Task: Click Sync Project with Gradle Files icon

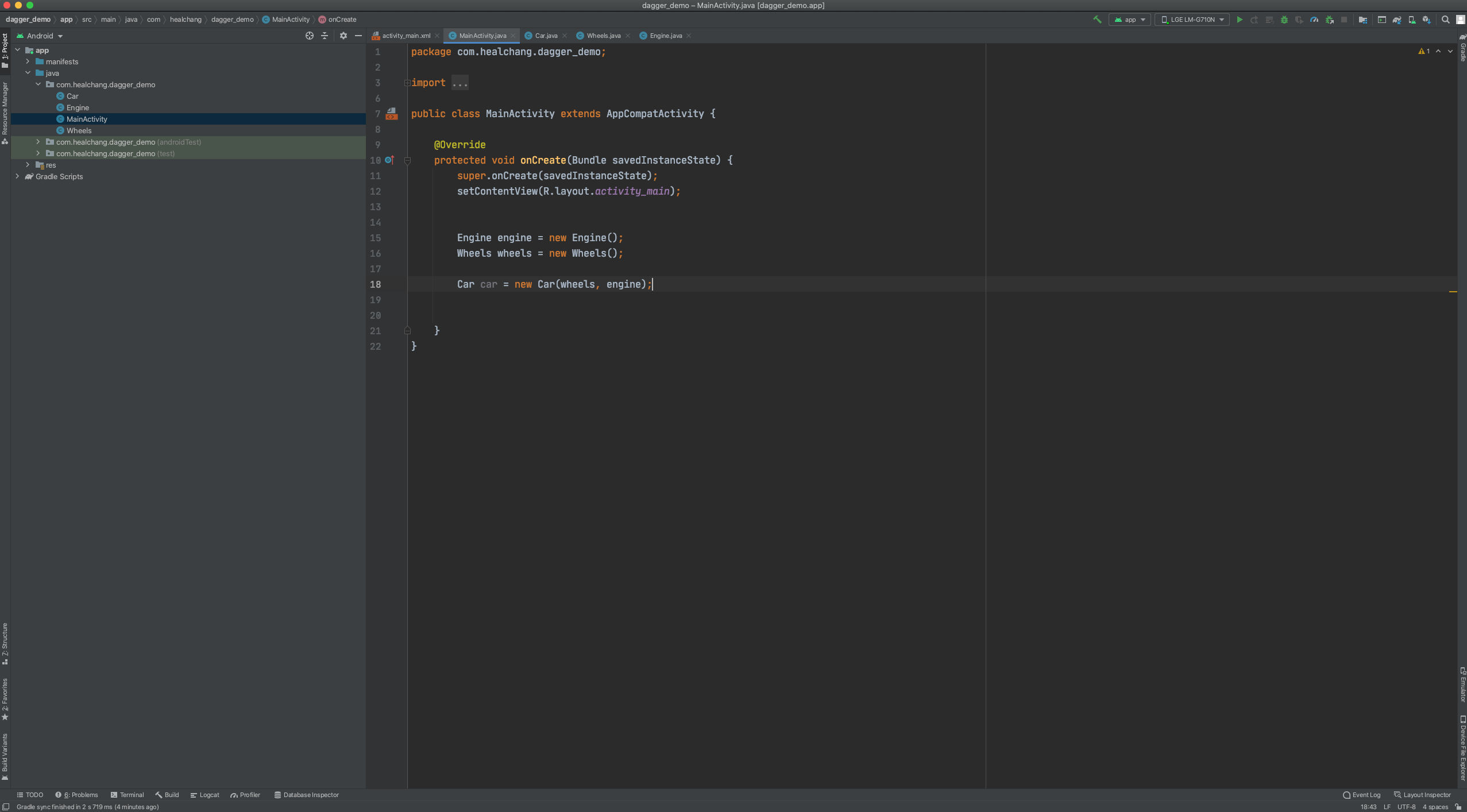Action: pos(1396,20)
